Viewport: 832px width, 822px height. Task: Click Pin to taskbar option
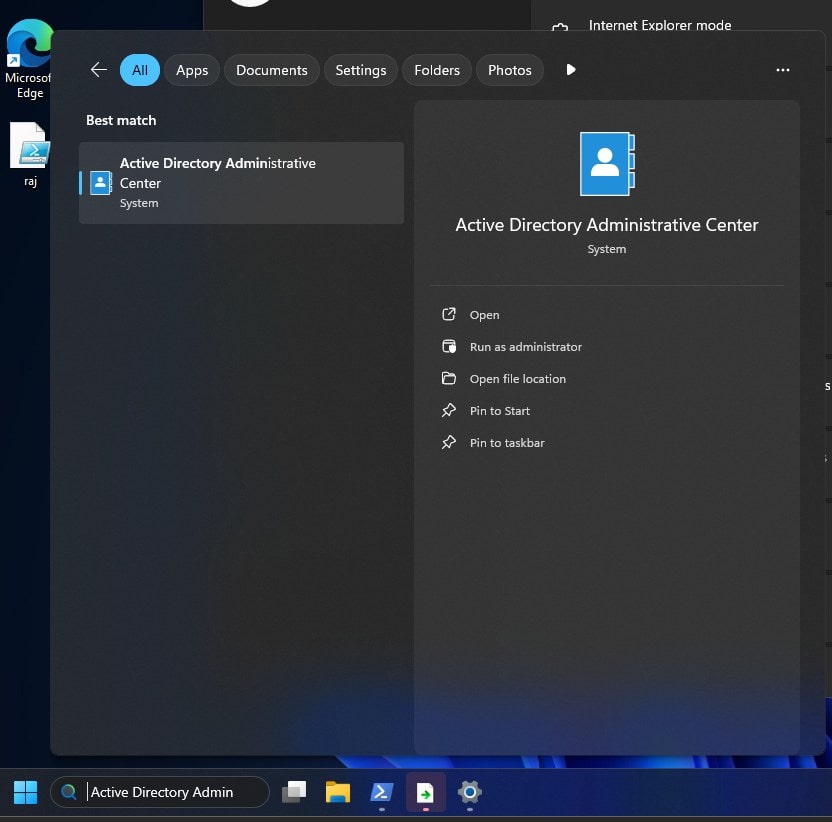click(506, 443)
